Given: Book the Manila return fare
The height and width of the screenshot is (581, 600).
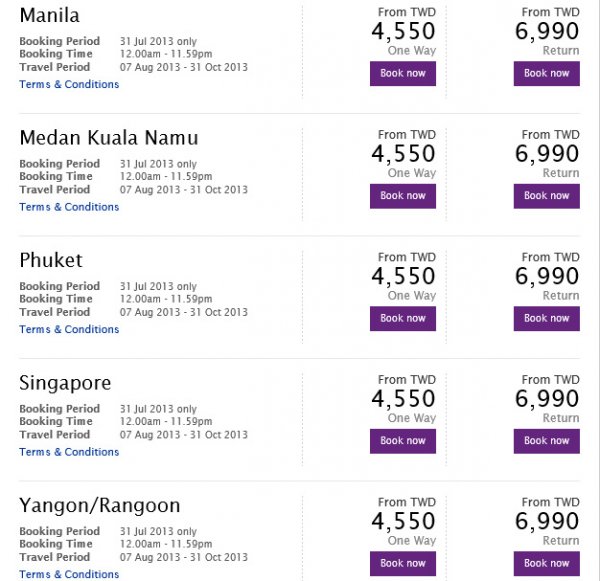Looking at the screenshot, I should point(546,73).
